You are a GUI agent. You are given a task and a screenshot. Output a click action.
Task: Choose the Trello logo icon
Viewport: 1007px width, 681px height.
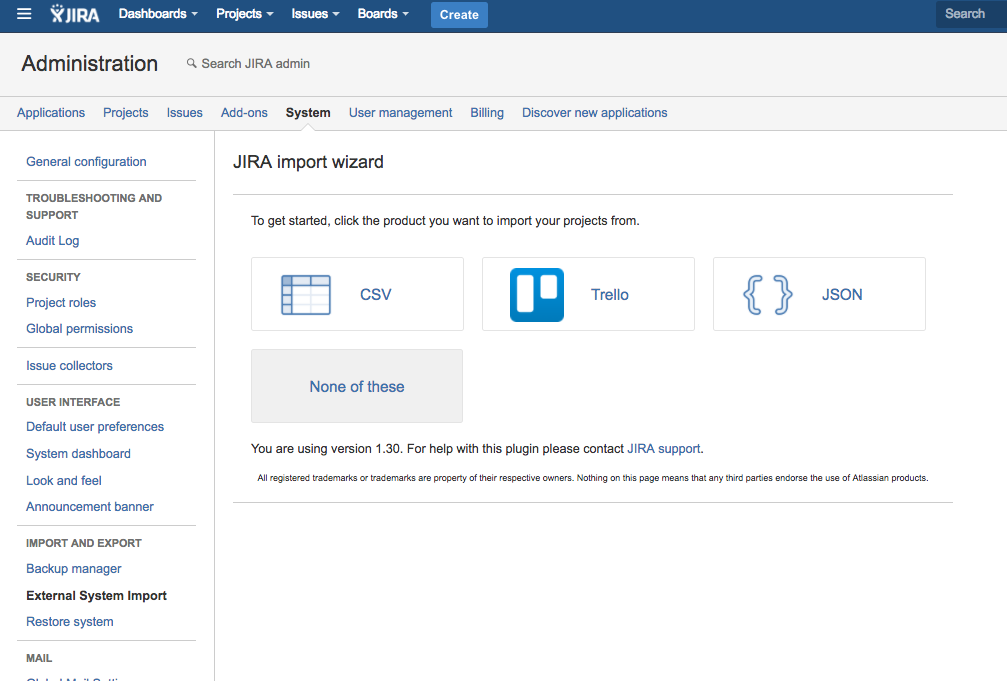[537, 295]
